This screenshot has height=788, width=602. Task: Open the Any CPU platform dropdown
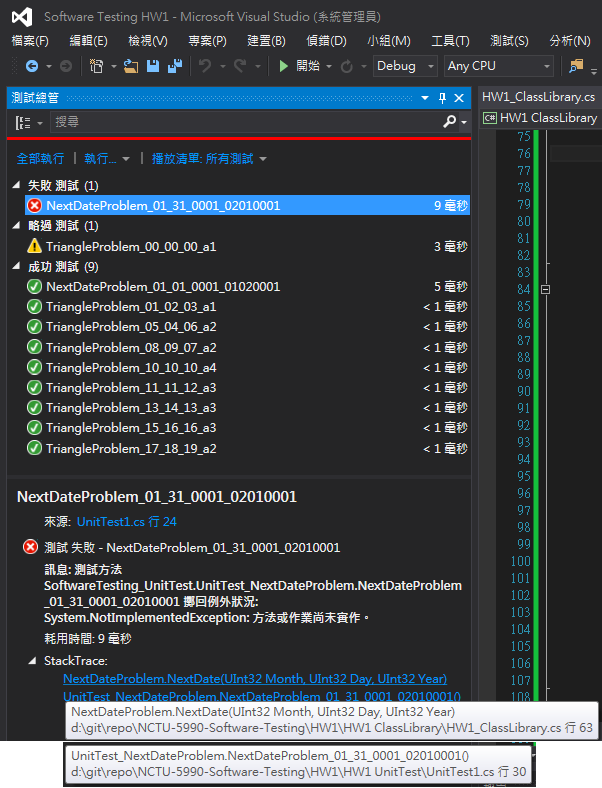(498, 66)
